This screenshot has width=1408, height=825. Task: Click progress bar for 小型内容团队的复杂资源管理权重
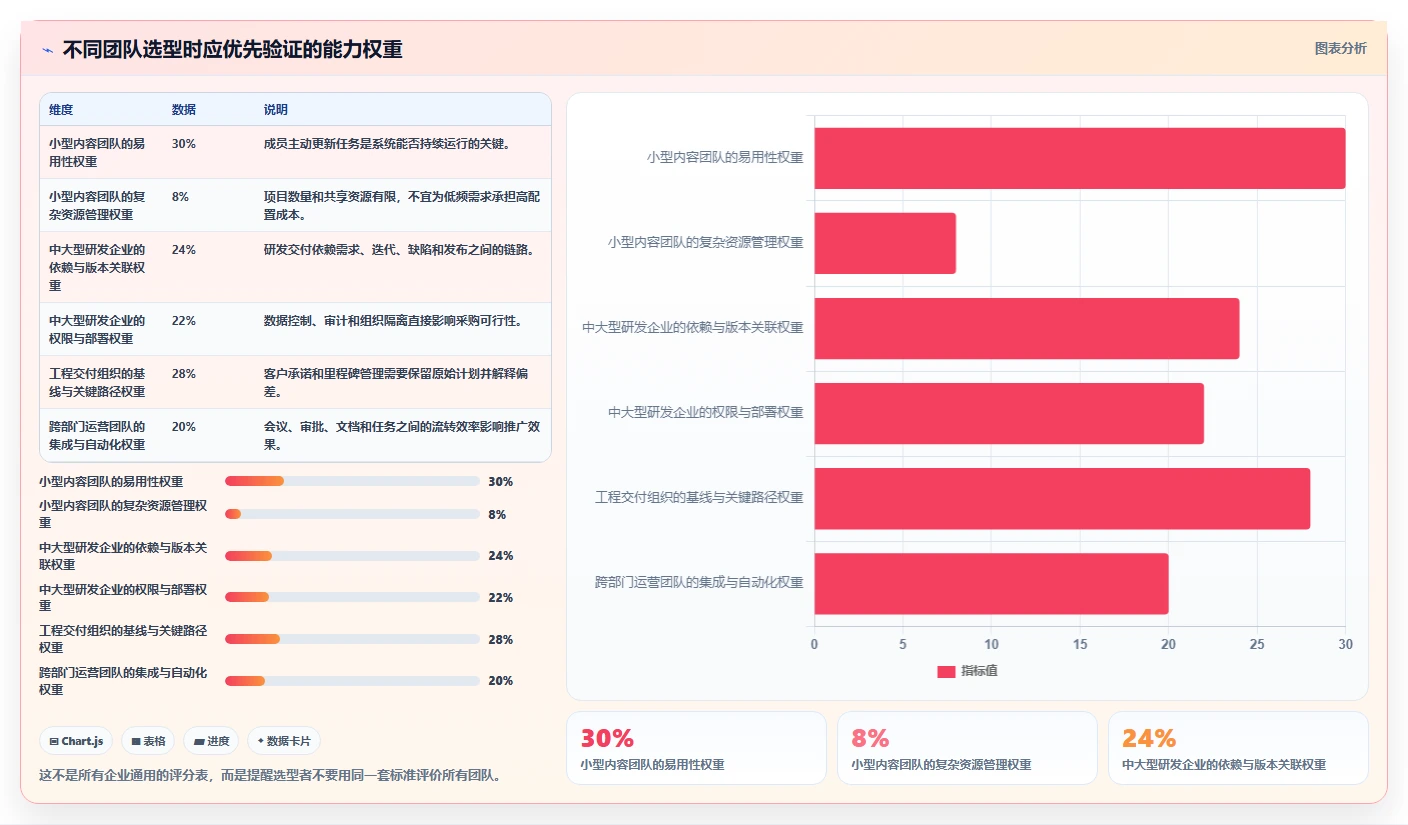[x=352, y=514]
